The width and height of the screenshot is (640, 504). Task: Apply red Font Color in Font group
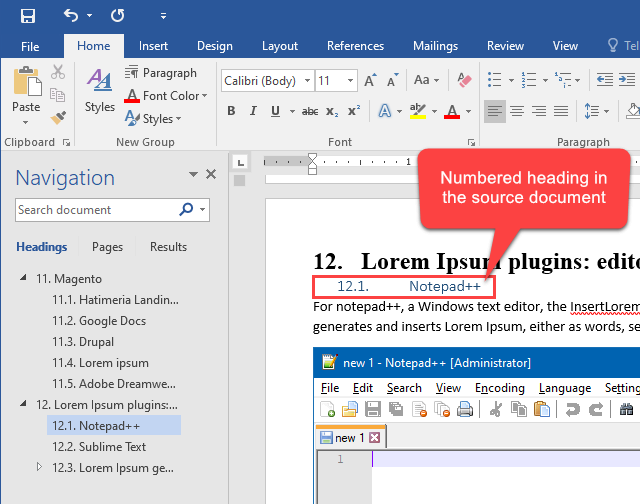[x=452, y=111]
